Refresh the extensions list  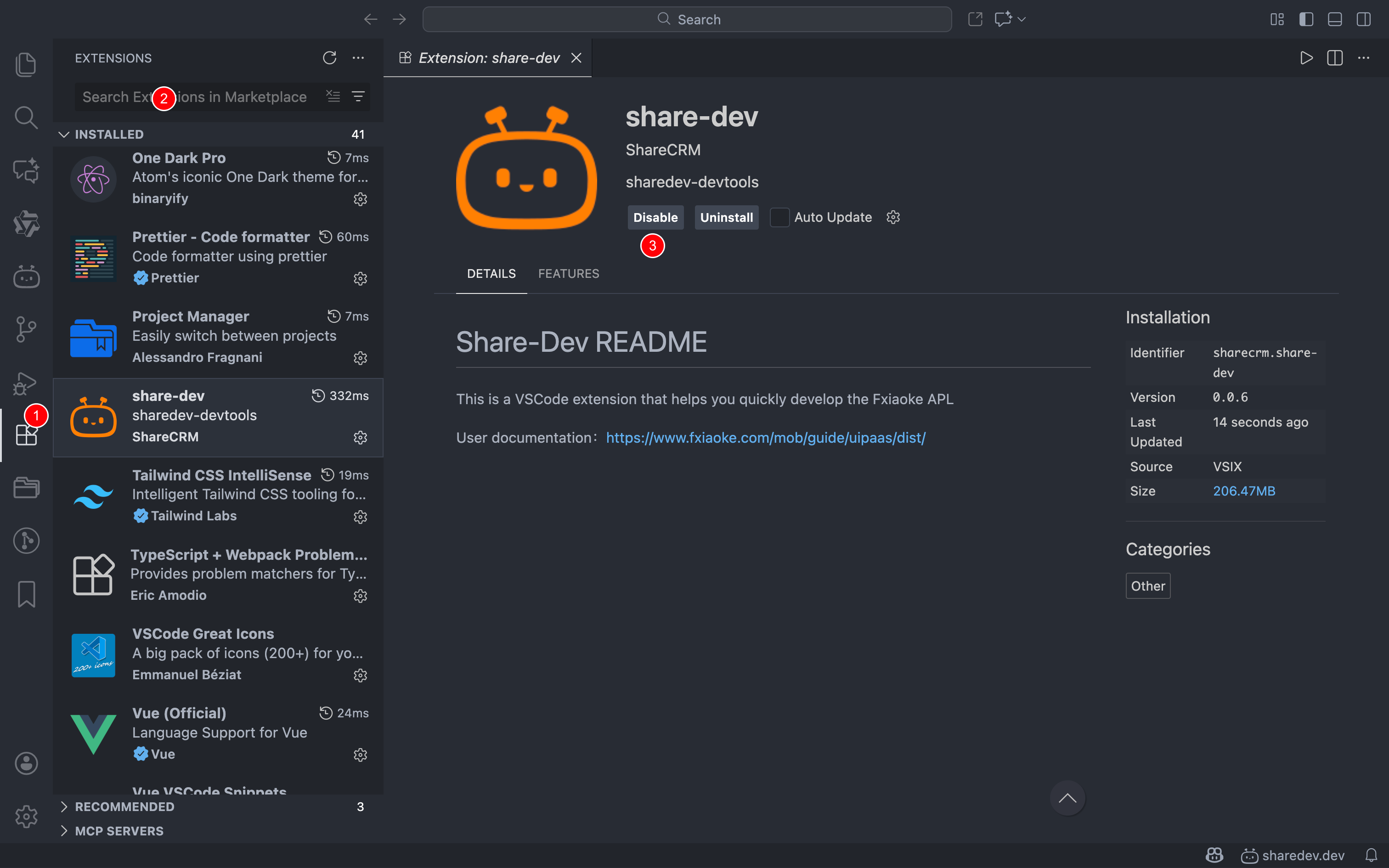(x=329, y=58)
